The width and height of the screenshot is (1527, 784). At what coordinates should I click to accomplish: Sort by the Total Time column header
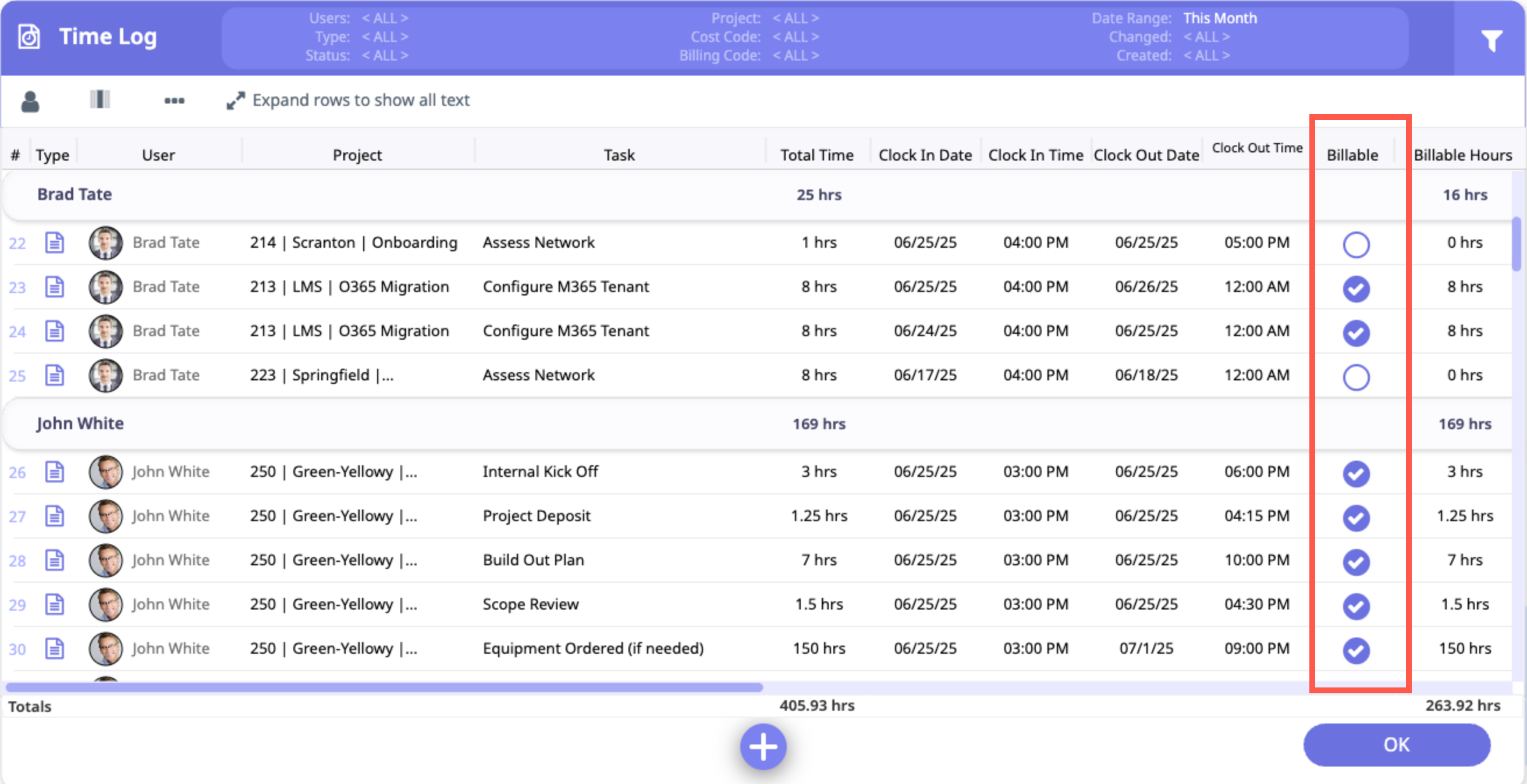point(816,155)
